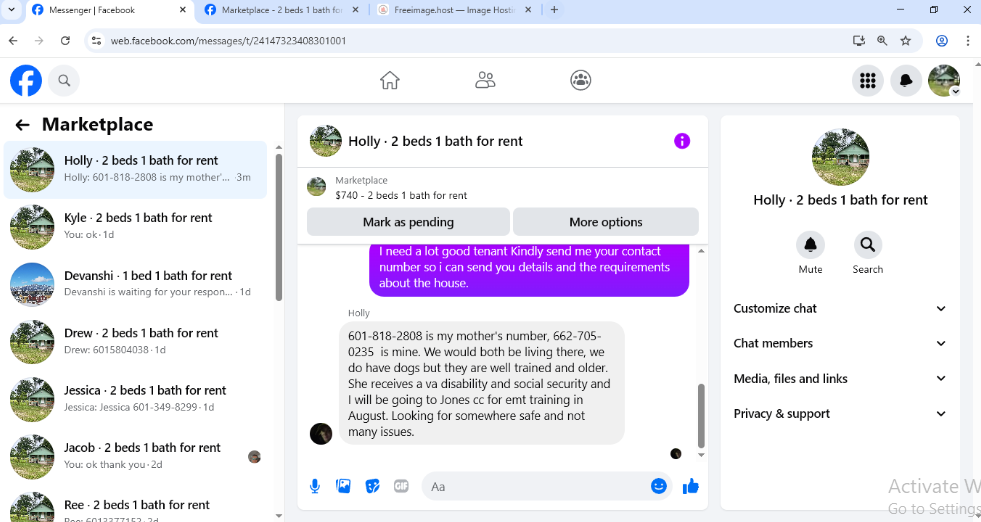Mute the conversation with bell icon
981x522 pixels.
810,245
